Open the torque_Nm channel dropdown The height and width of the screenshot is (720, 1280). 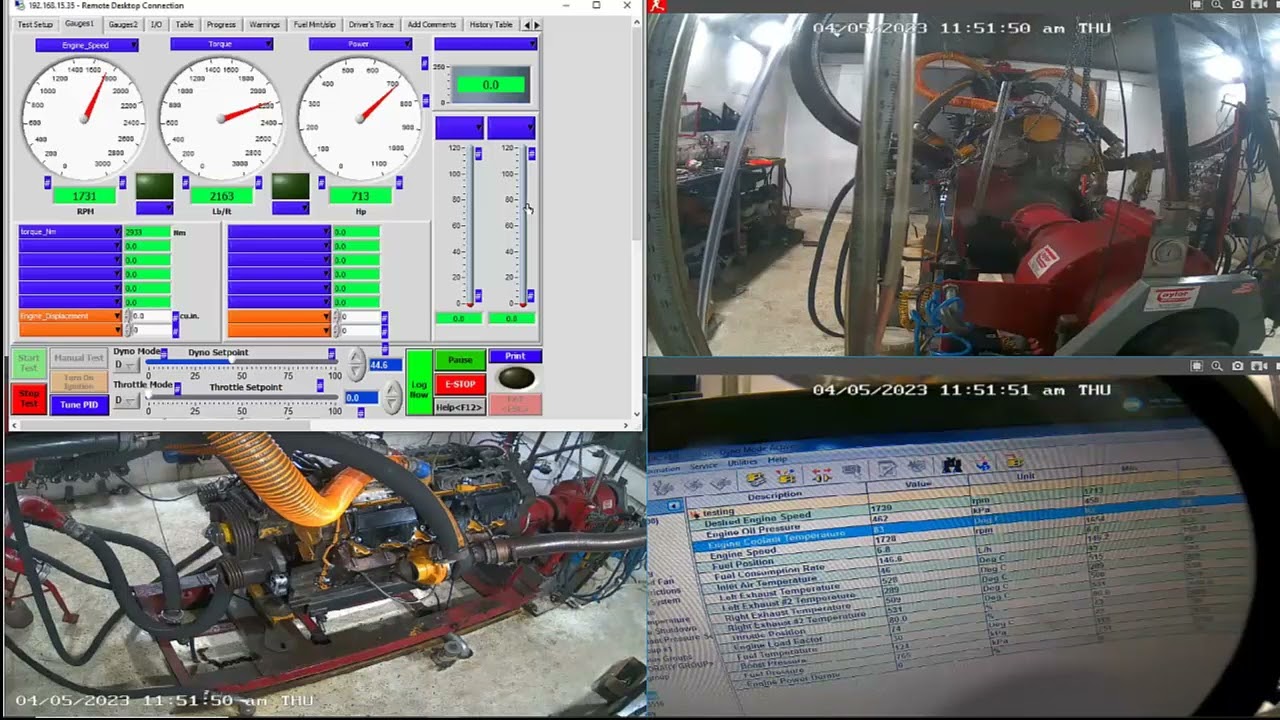(x=70, y=231)
